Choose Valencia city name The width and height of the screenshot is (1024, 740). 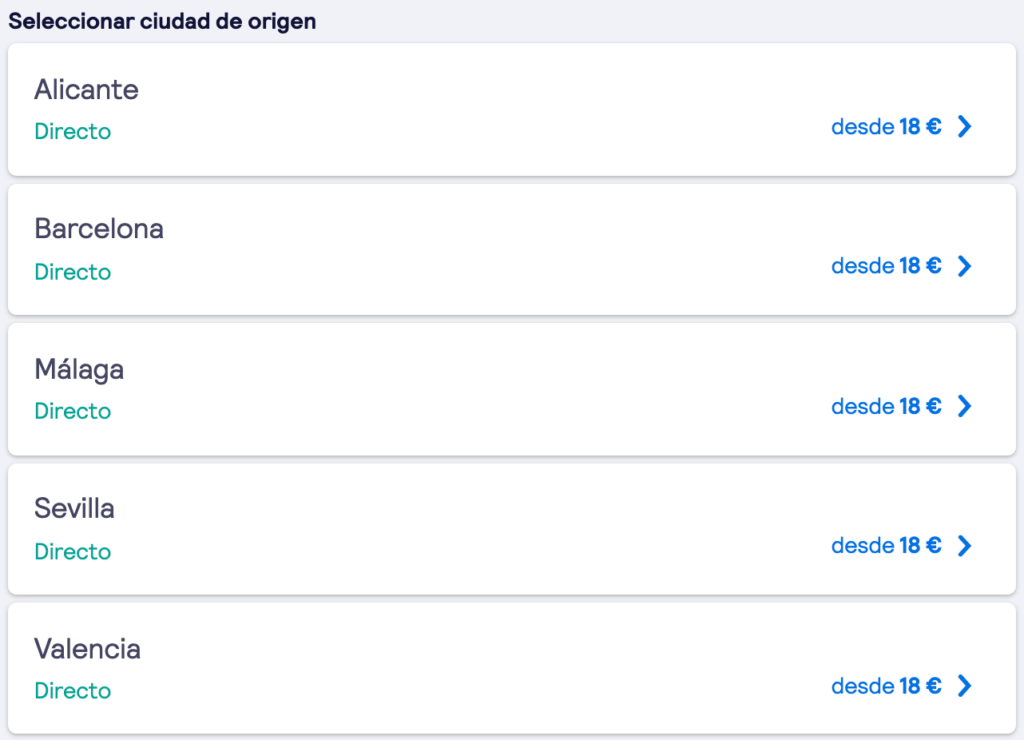coord(88,649)
